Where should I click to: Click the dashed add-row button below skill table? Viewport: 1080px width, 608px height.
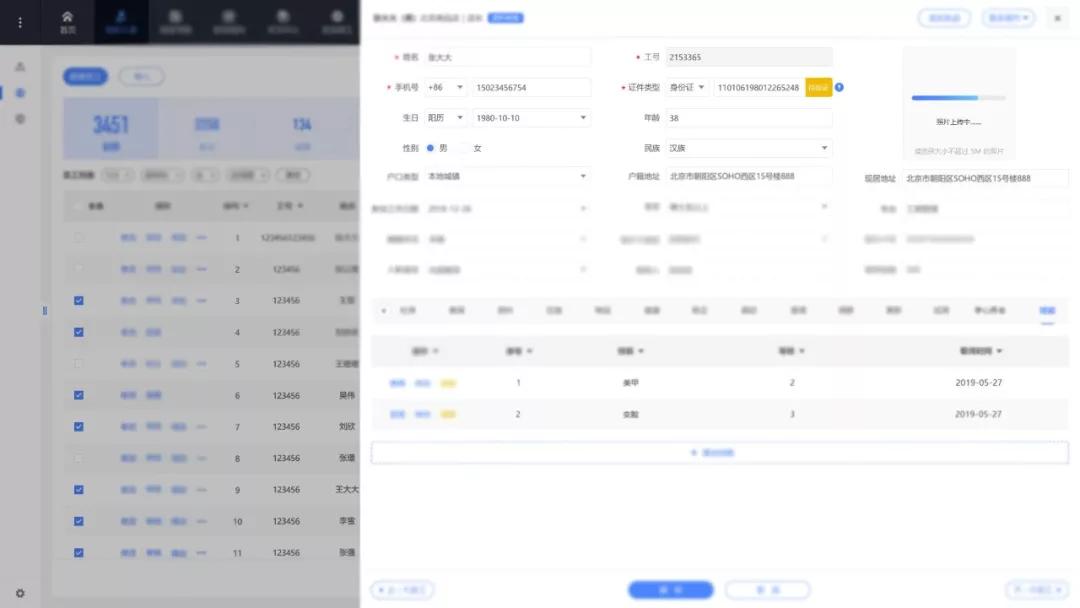[x=720, y=453]
